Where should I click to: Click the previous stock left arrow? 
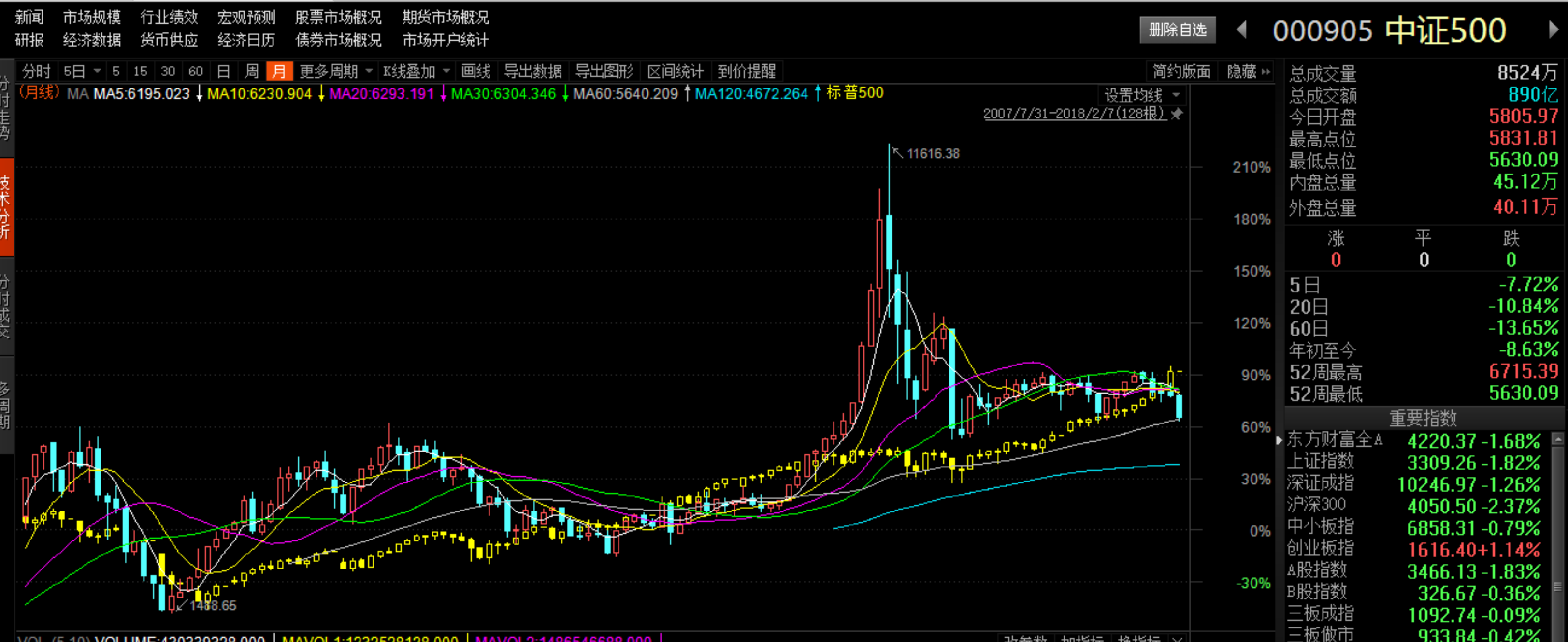point(1242,30)
